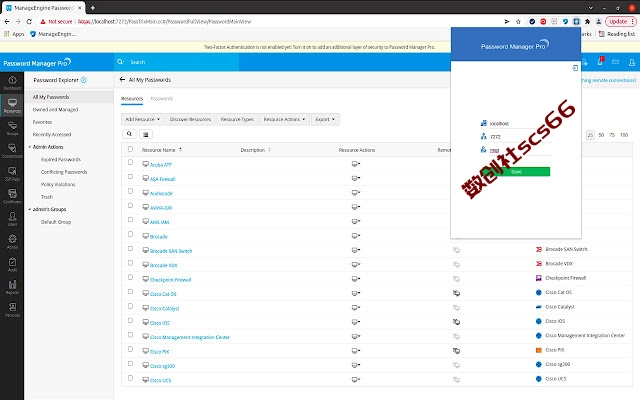Sort by the Resource Name column

pyautogui.click(x=162, y=150)
